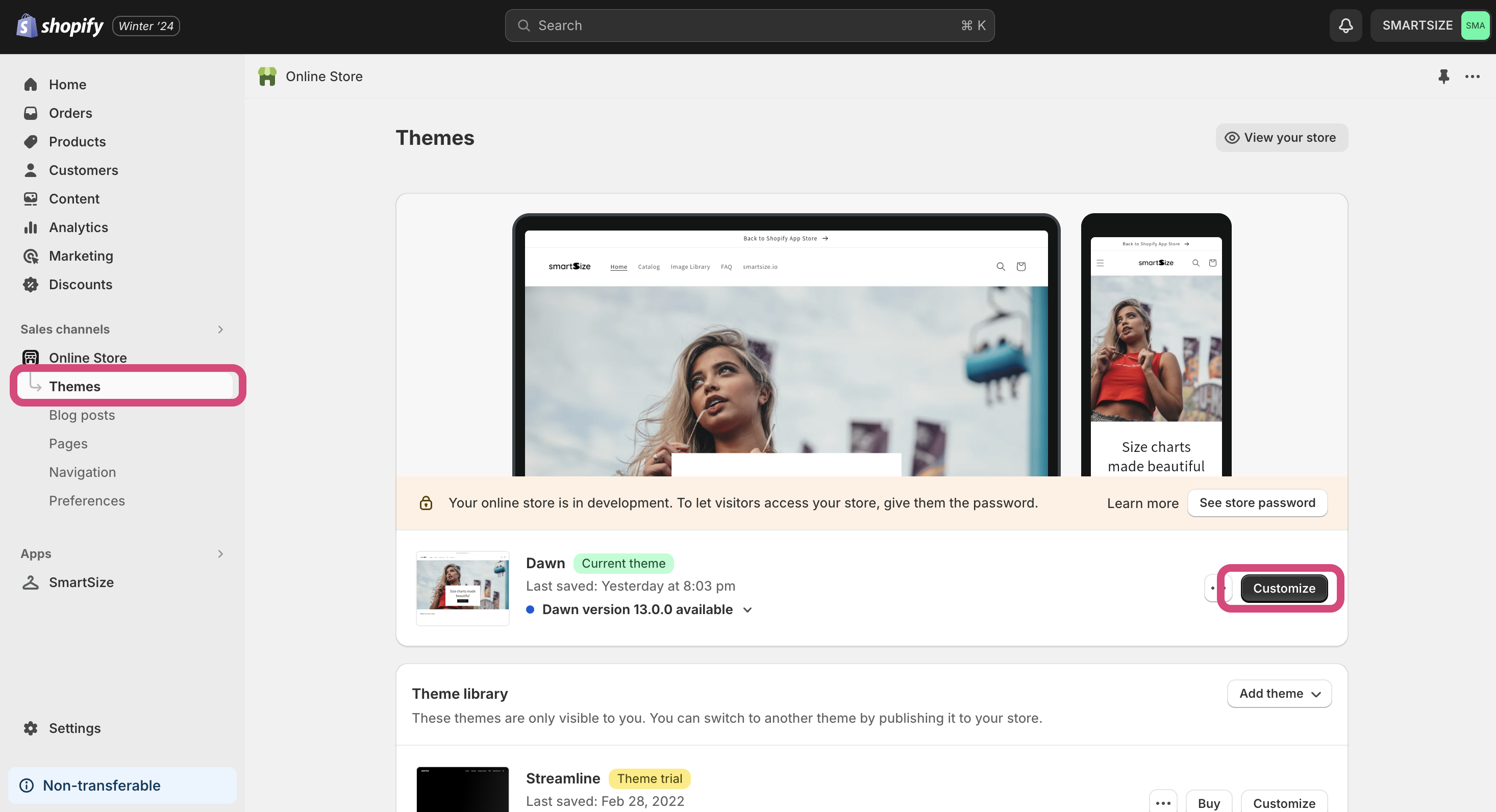Open Pages in the sidebar
1496x812 pixels.
68,443
